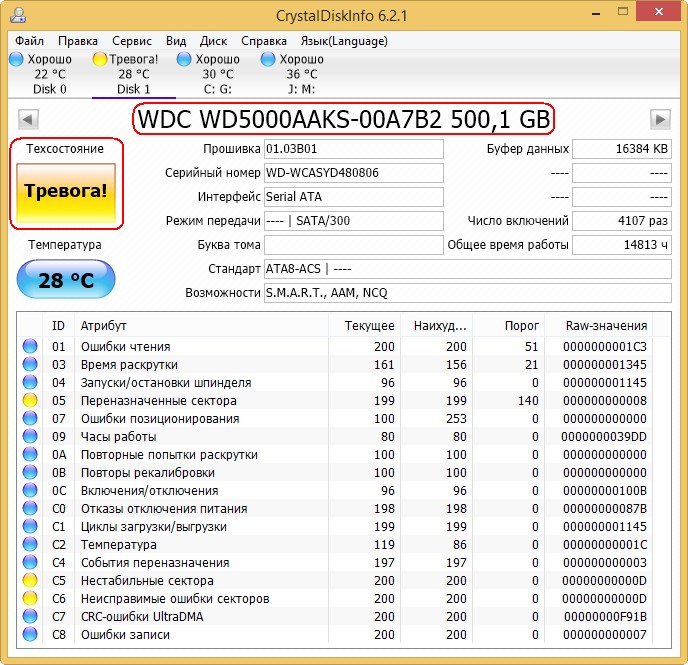
Task: Click the Число включений value 4107 раз
Action: (x=622, y=221)
